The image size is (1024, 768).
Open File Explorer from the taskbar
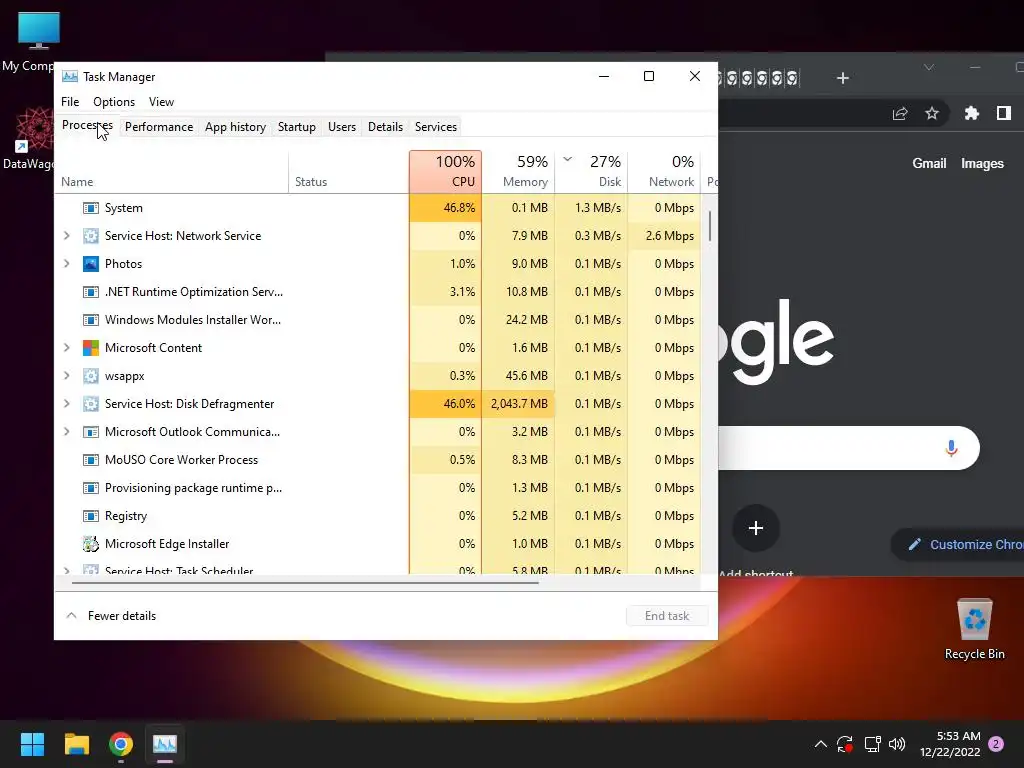coord(76,743)
